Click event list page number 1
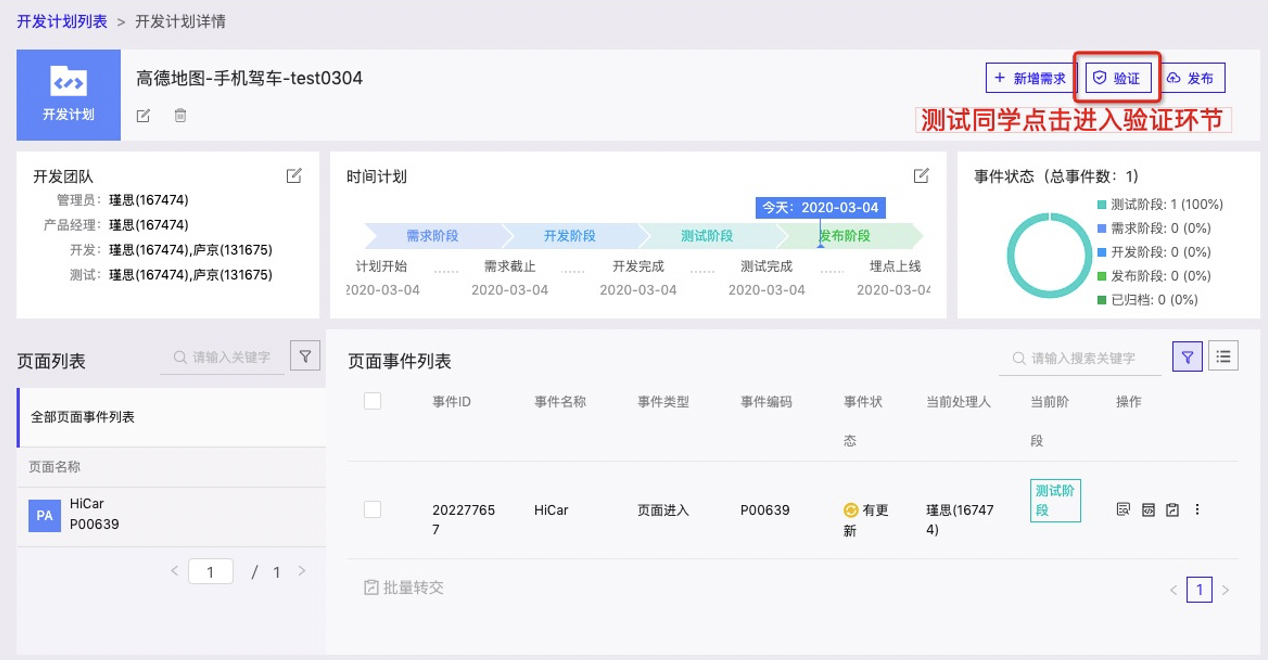1268x660 pixels. coord(1199,589)
